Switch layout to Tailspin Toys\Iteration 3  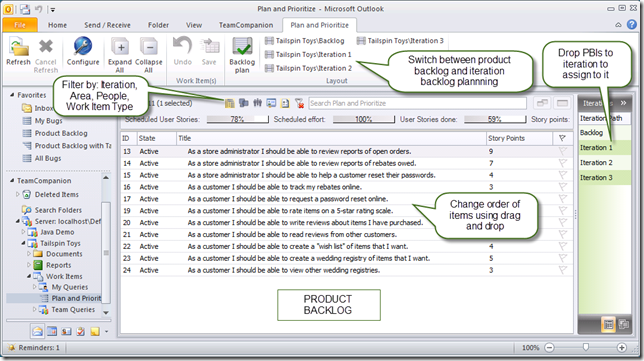pos(400,41)
